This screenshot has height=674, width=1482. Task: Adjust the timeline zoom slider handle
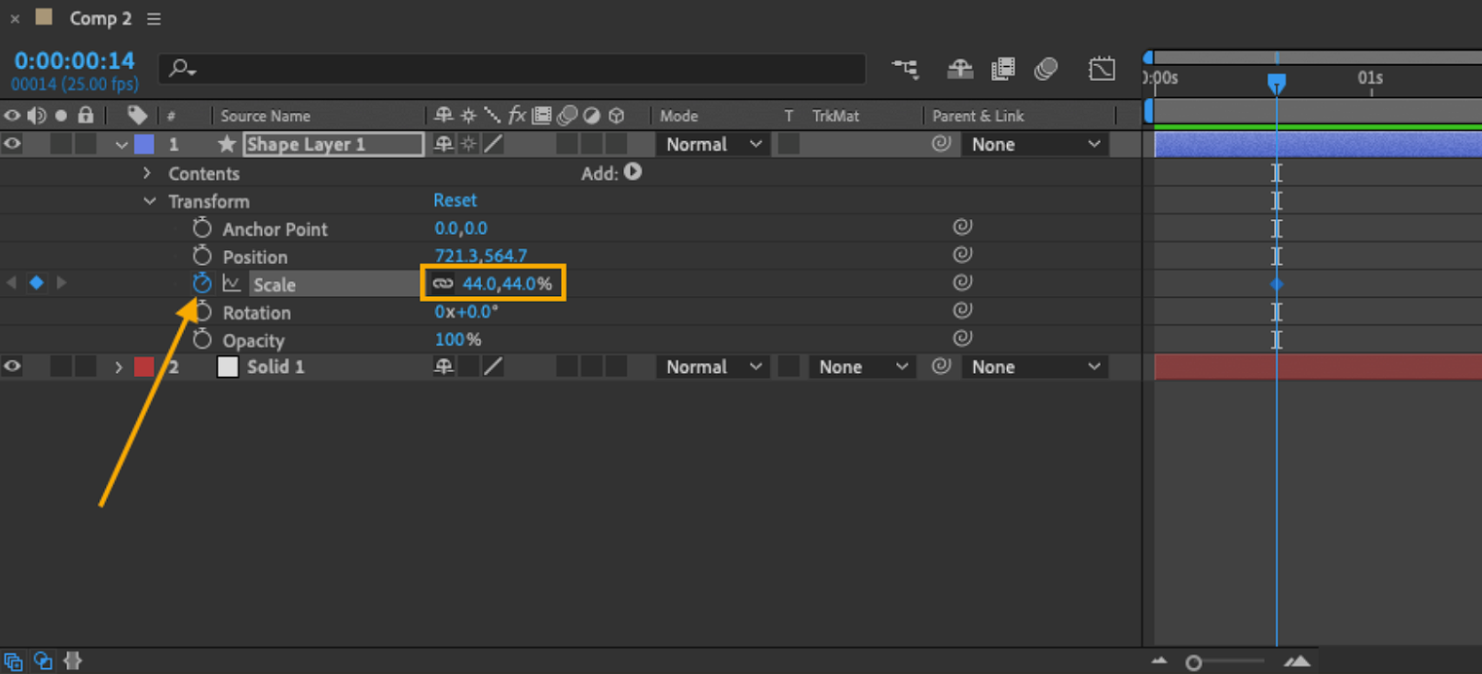(1193, 662)
